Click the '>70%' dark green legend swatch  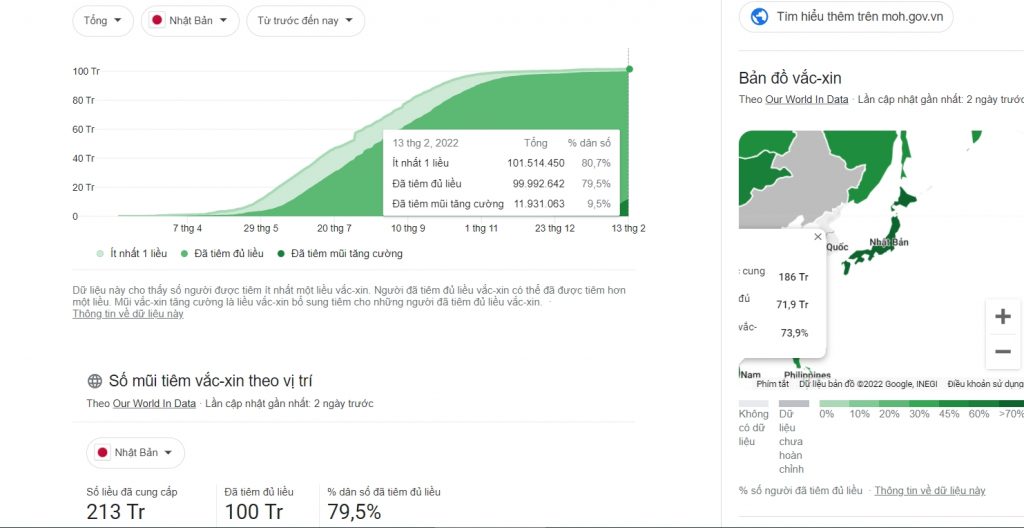(x=1011, y=403)
